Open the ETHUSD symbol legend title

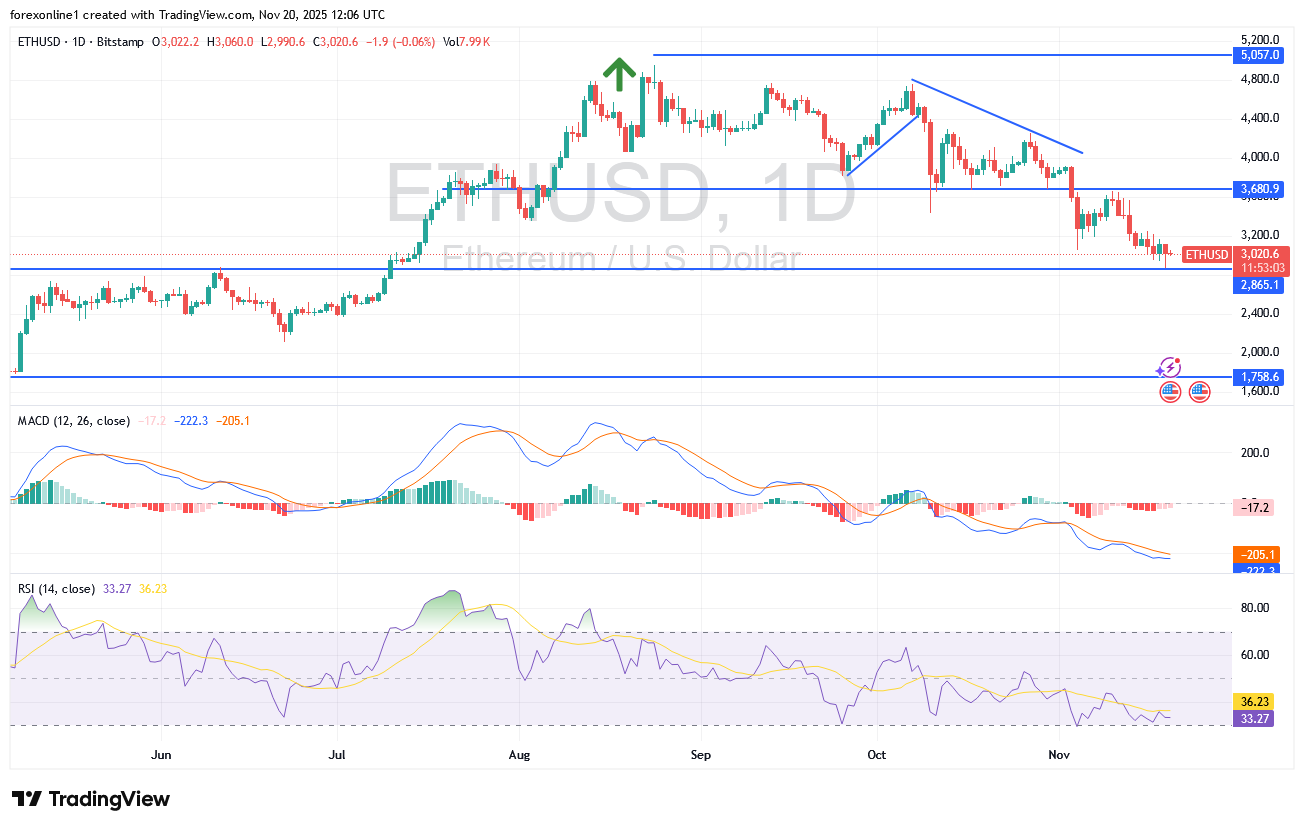[81, 42]
